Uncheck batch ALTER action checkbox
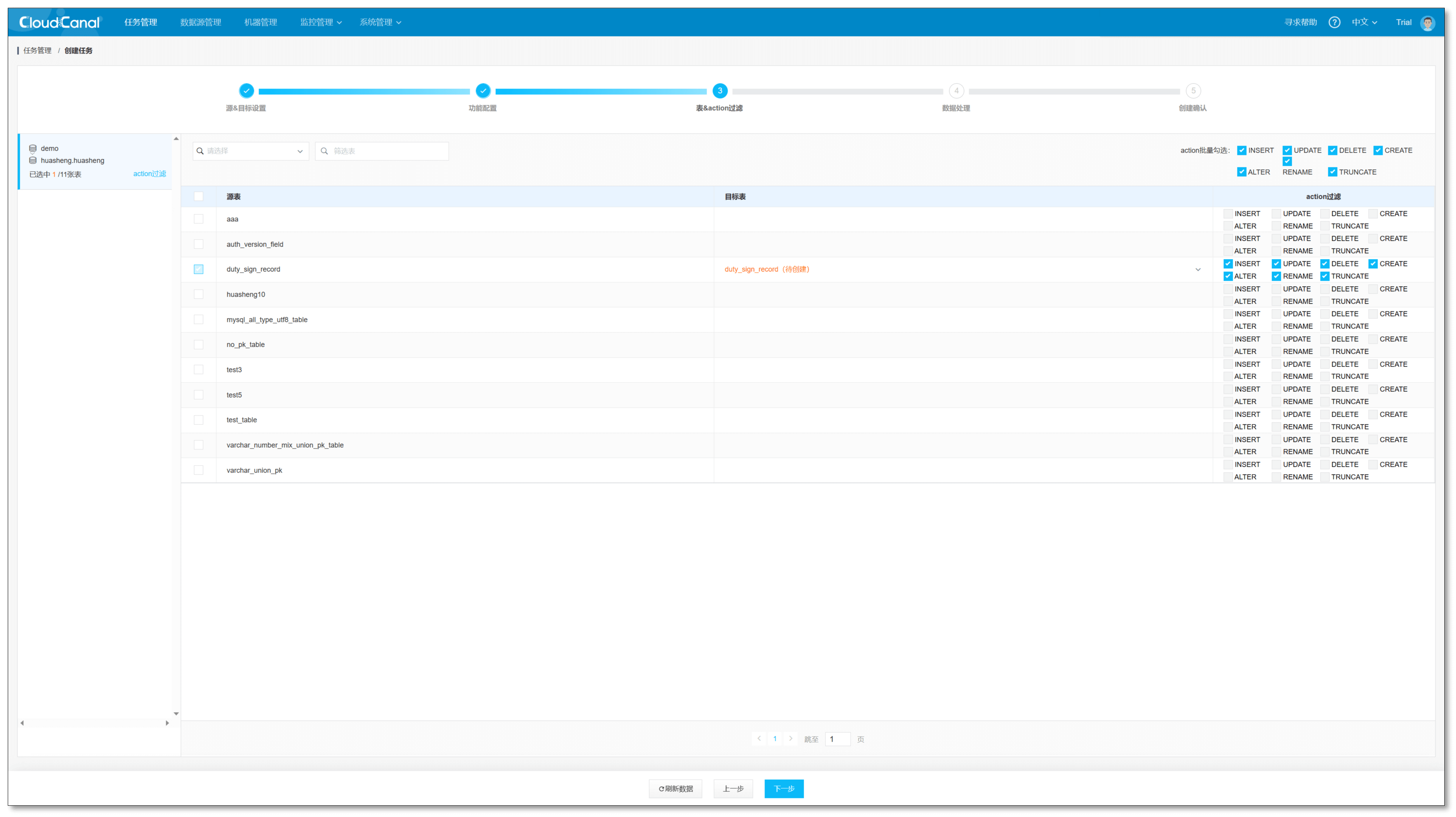The height and width of the screenshot is (817, 1456). 1241,172
